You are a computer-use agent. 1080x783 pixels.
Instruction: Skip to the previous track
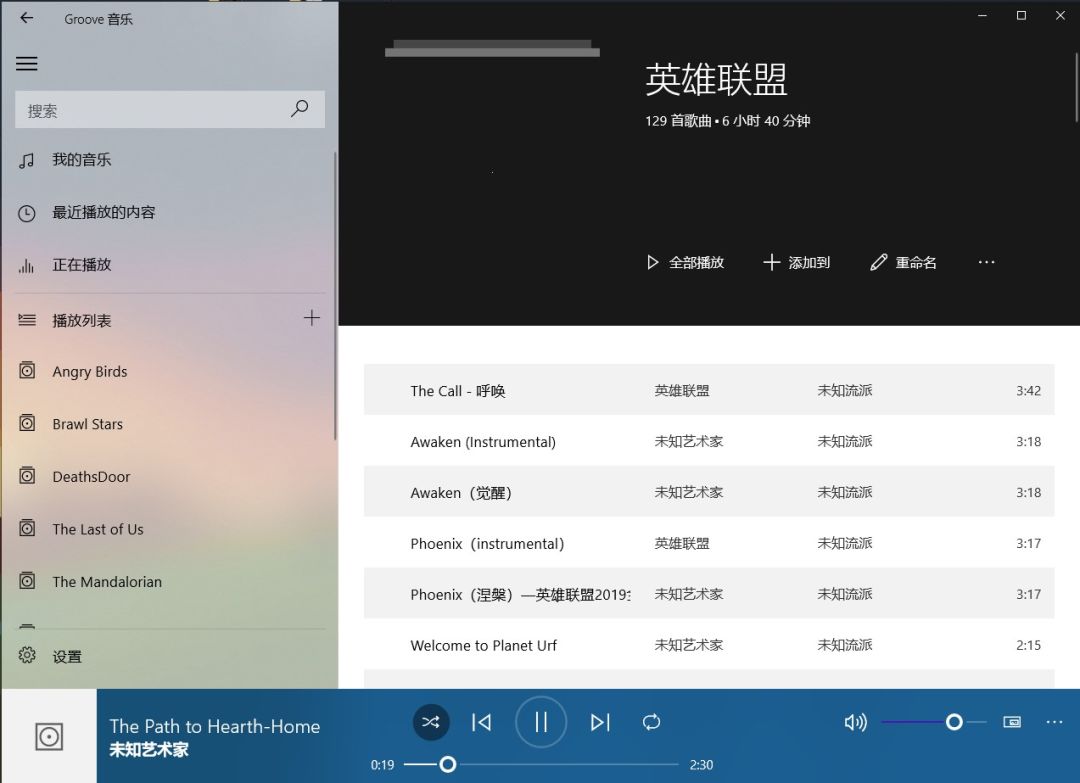tap(481, 722)
